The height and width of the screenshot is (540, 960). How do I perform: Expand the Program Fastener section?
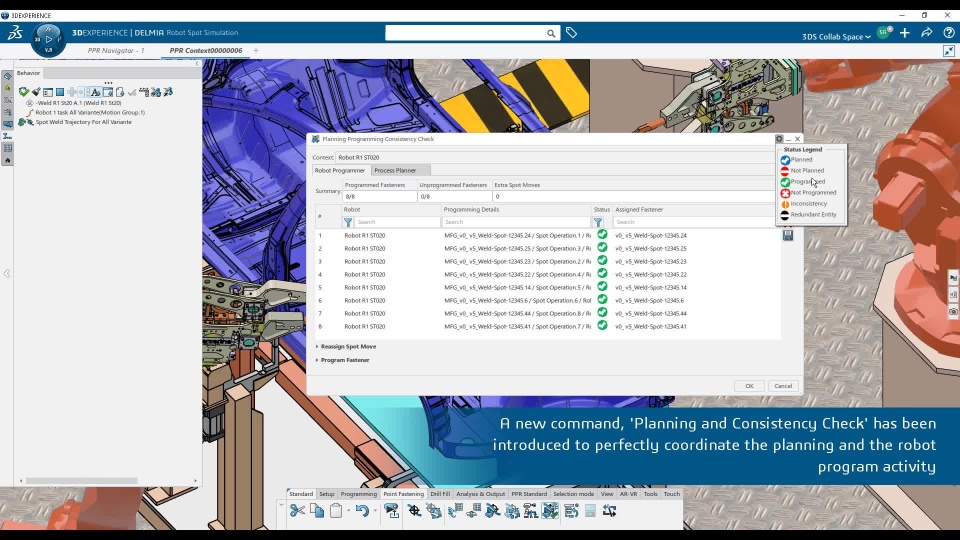pos(318,360)
